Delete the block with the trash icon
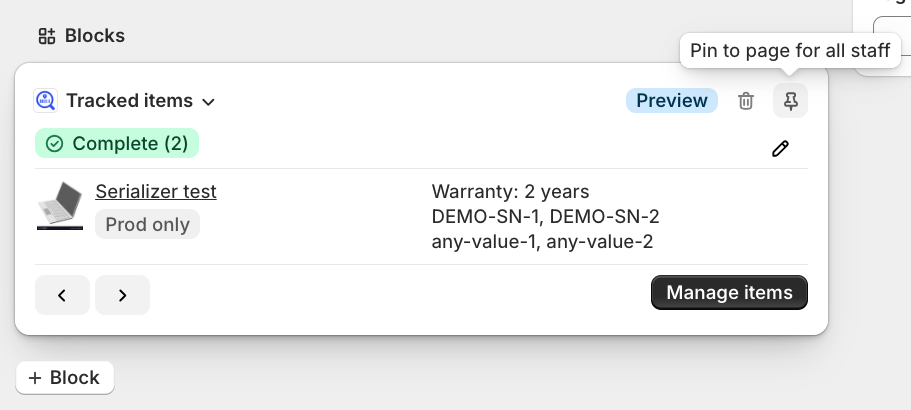This screenshot has height=410, width=911. (x=746, y=100)
